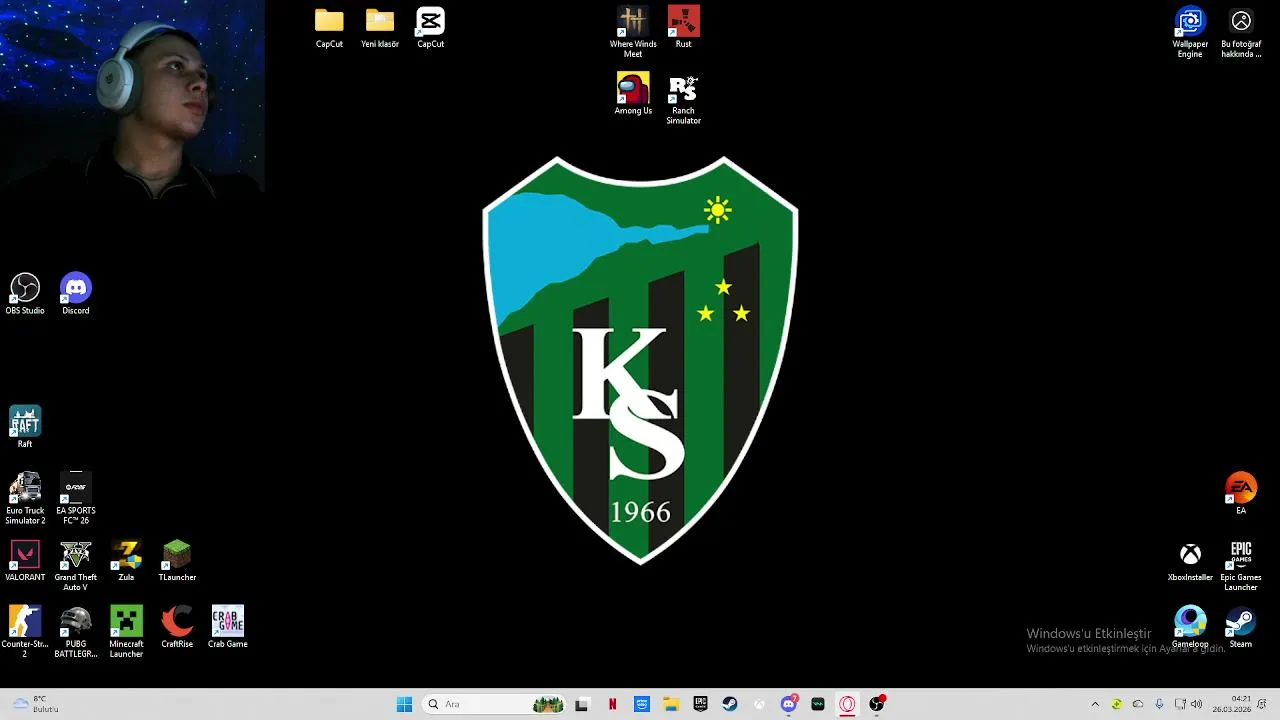Launch the Raft game shortcut
This screenshot has height=720, width=1280.
[x=25, y=427]
